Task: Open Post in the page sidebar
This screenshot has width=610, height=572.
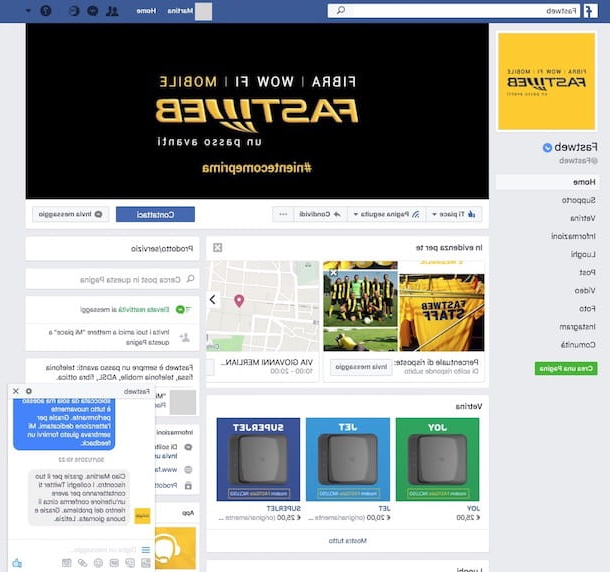Action: point(587,272)
